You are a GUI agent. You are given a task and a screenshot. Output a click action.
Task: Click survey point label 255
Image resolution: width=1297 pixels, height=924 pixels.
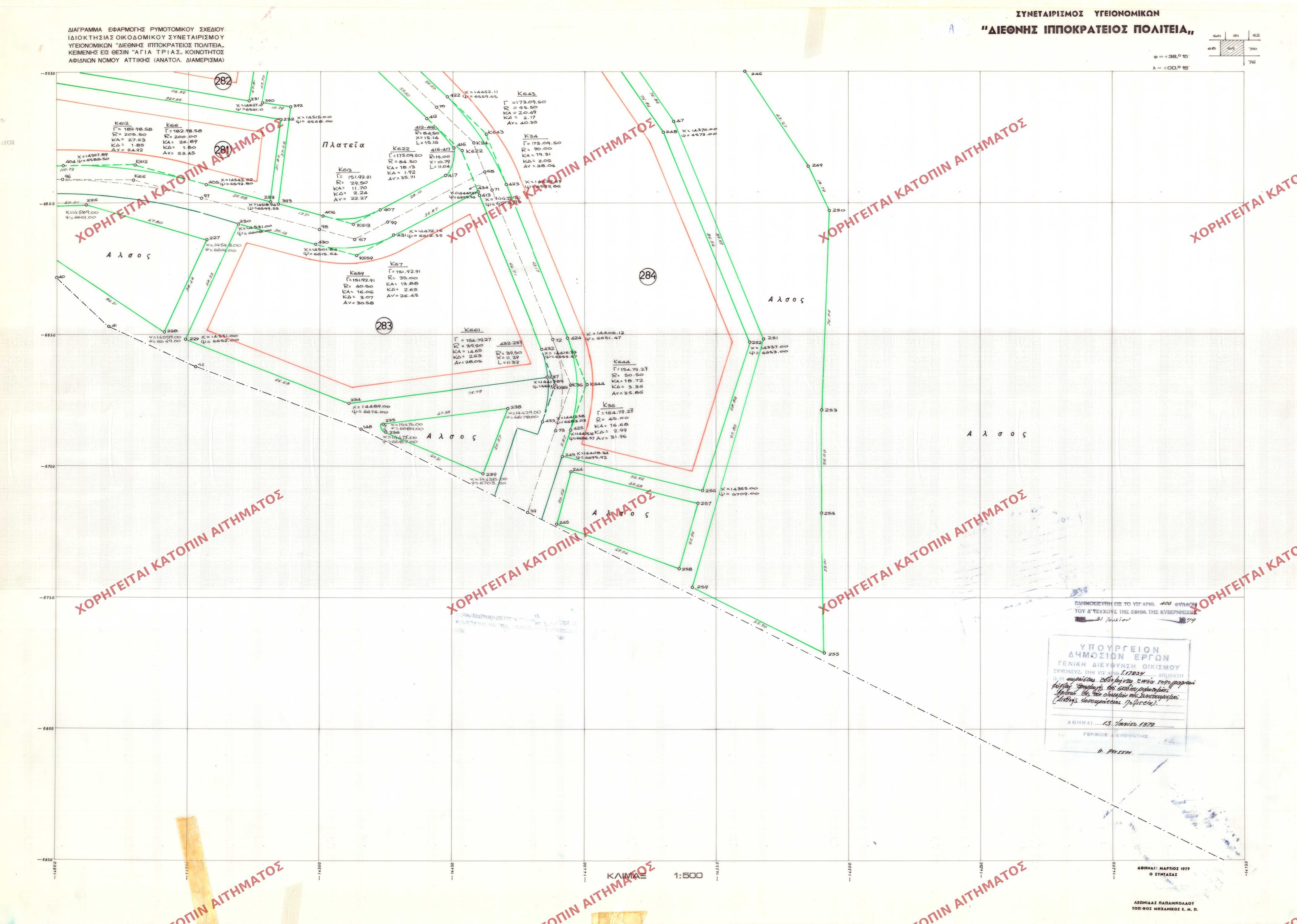pos(834,654)
